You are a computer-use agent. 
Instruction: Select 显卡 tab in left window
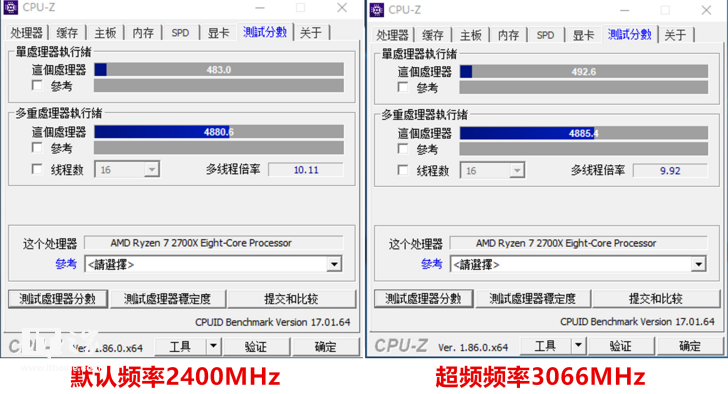click(x=218, y=33)
